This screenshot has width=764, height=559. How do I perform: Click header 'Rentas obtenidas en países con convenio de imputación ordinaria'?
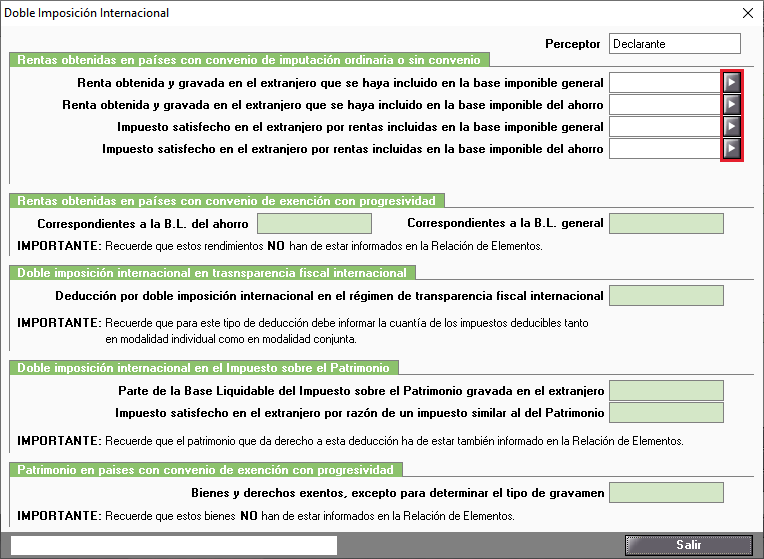[x=249, y=60]
